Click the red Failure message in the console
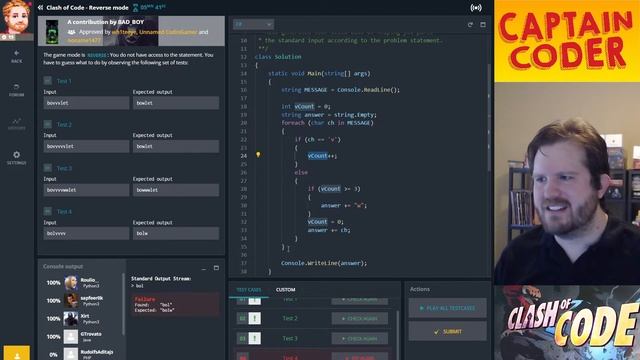 point(175,304)
